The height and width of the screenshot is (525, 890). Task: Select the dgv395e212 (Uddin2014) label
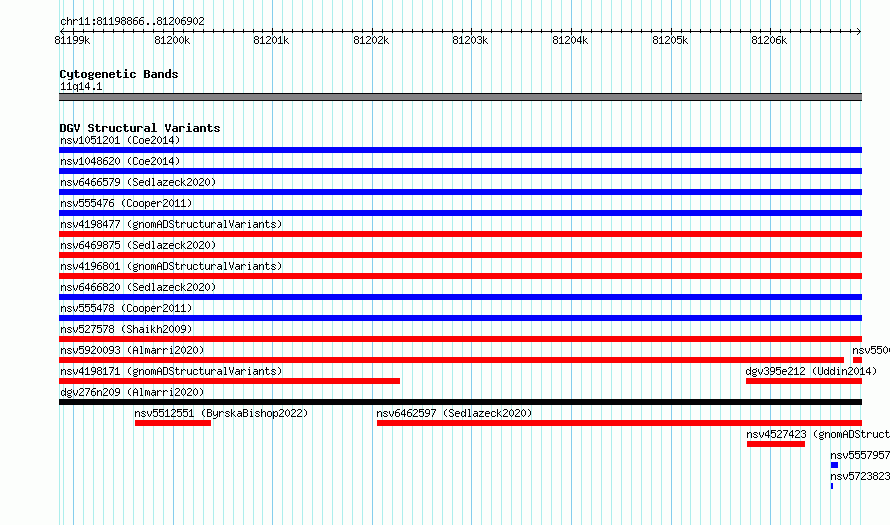tap(811, 371)
